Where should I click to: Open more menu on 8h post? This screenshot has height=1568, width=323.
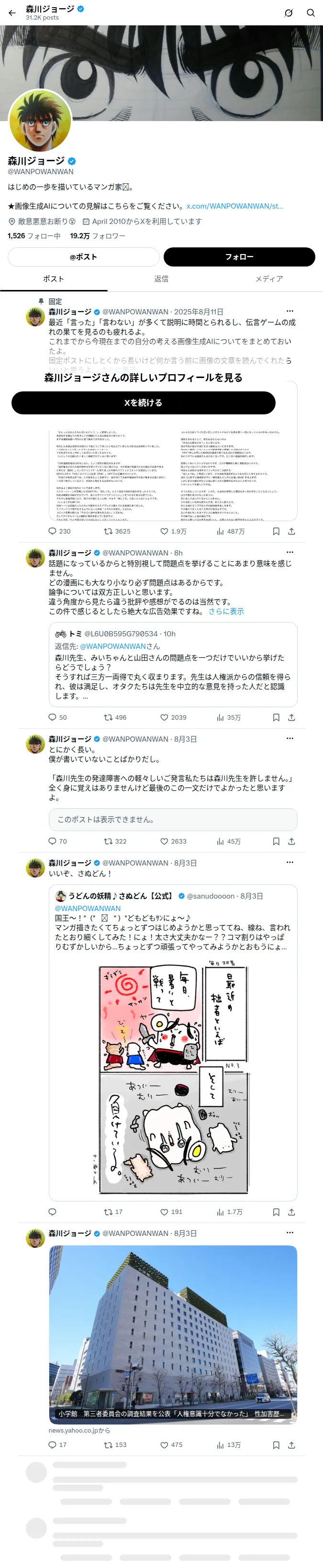[x=290, y=552]
